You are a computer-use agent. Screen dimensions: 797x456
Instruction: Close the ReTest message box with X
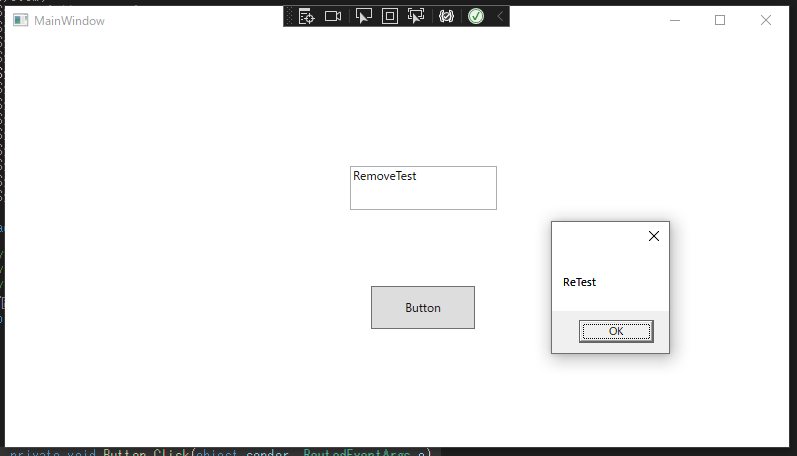click(x=654, y=236)
